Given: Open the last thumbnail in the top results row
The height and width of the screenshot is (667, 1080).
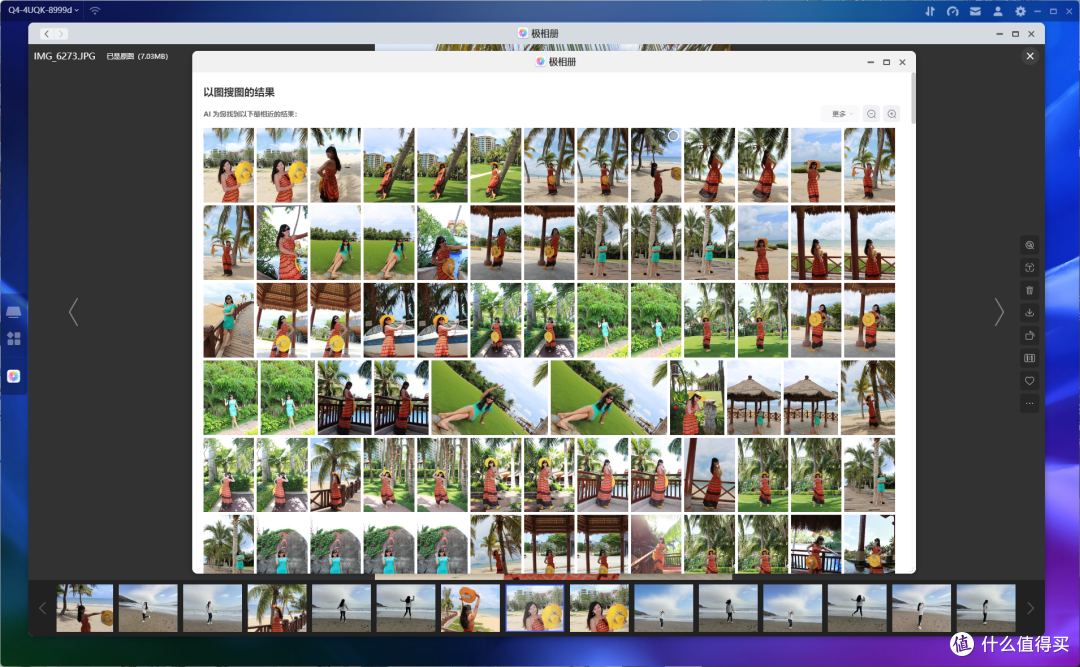Looking at the screenshot, I should coord(869,165).
